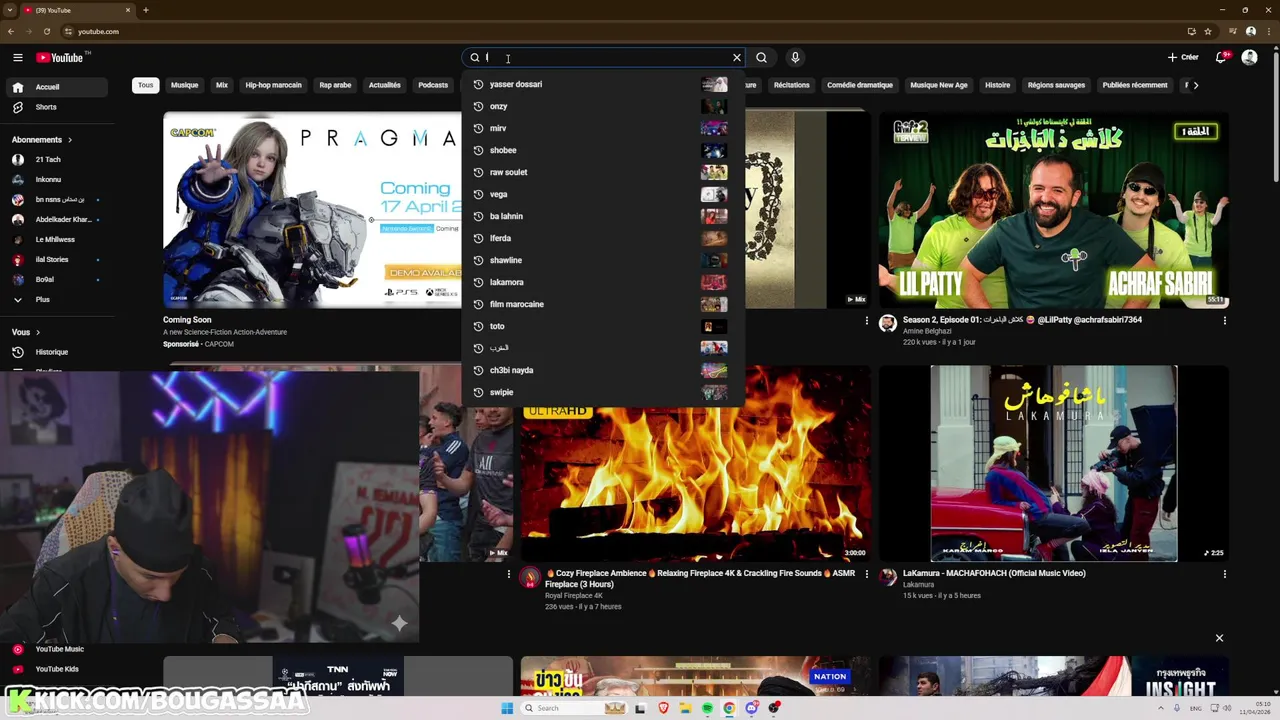Open Abdelkader Khar... channel subscription
Viewport: 1280px width, 720px height.
pyautogui.click(x=55, y=220)
